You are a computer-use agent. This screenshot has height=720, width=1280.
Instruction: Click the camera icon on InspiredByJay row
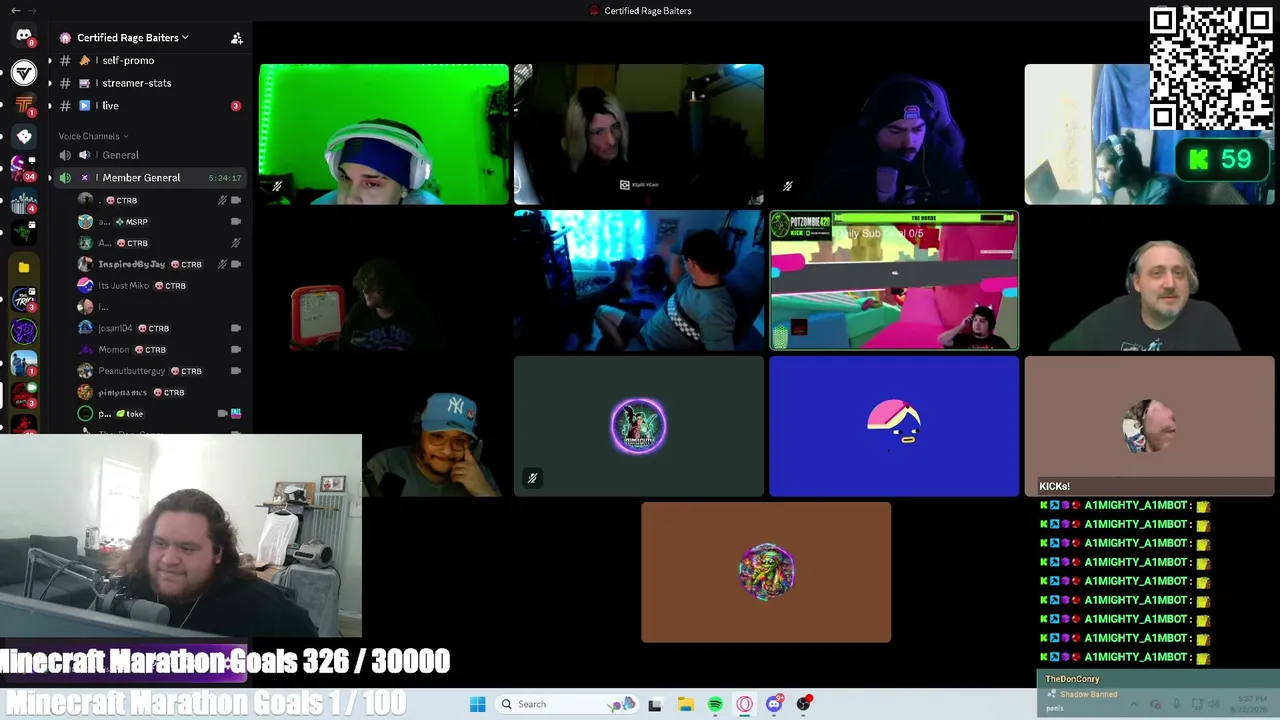tap(236, 264)
